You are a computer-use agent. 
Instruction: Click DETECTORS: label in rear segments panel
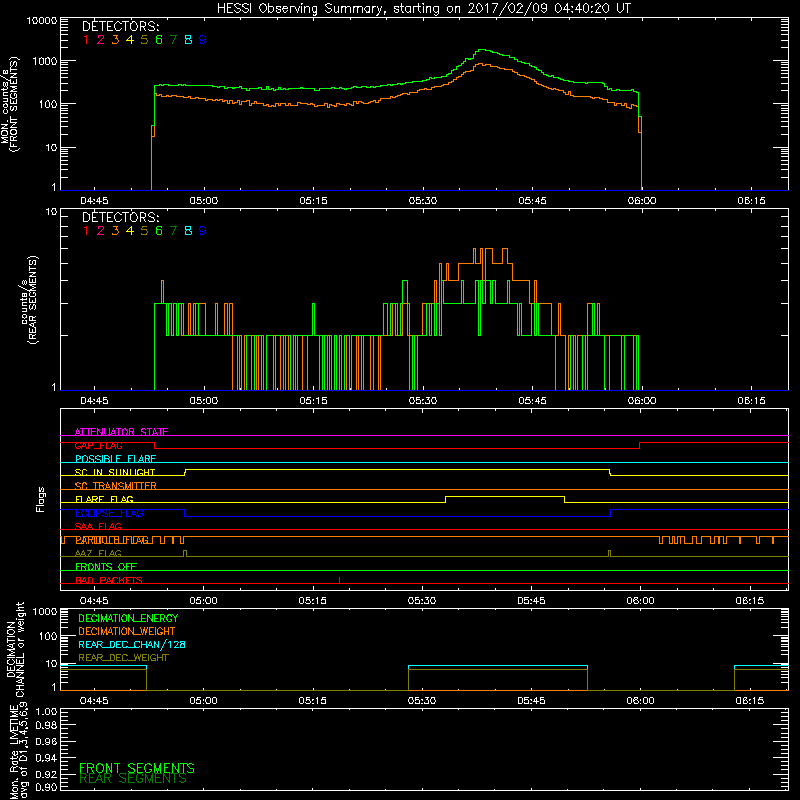pos(120,217)
